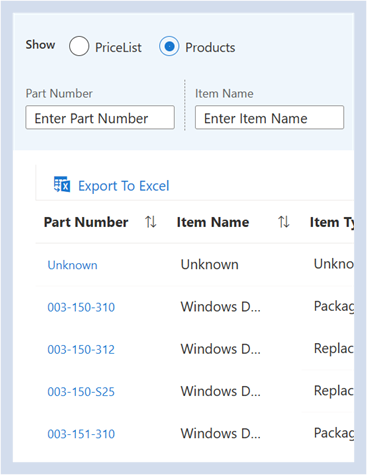Image resolution: width=367 pixels, height=475 pixels.
Task: Click item name in row 003-150-312
Action: 221,349
